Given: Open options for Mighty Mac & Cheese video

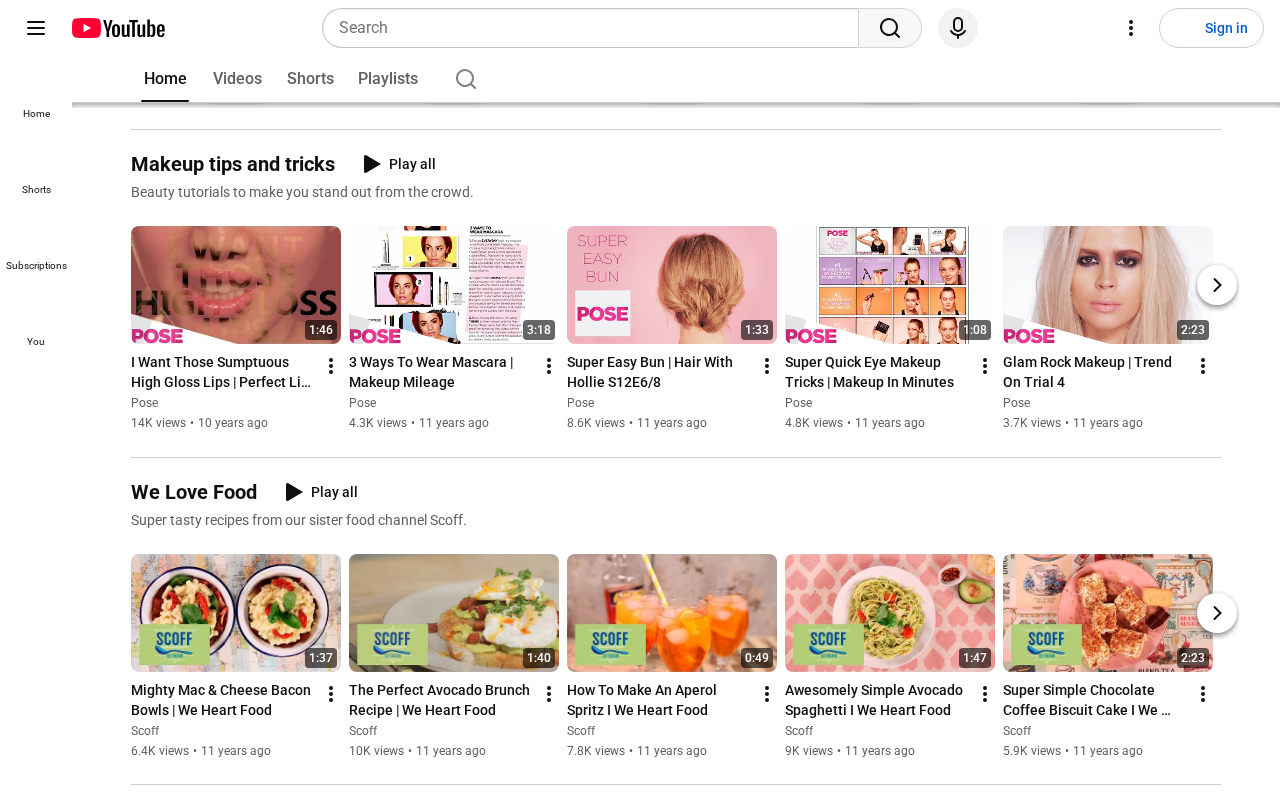Looking at the screenshot, I should (x=331, y=694).
